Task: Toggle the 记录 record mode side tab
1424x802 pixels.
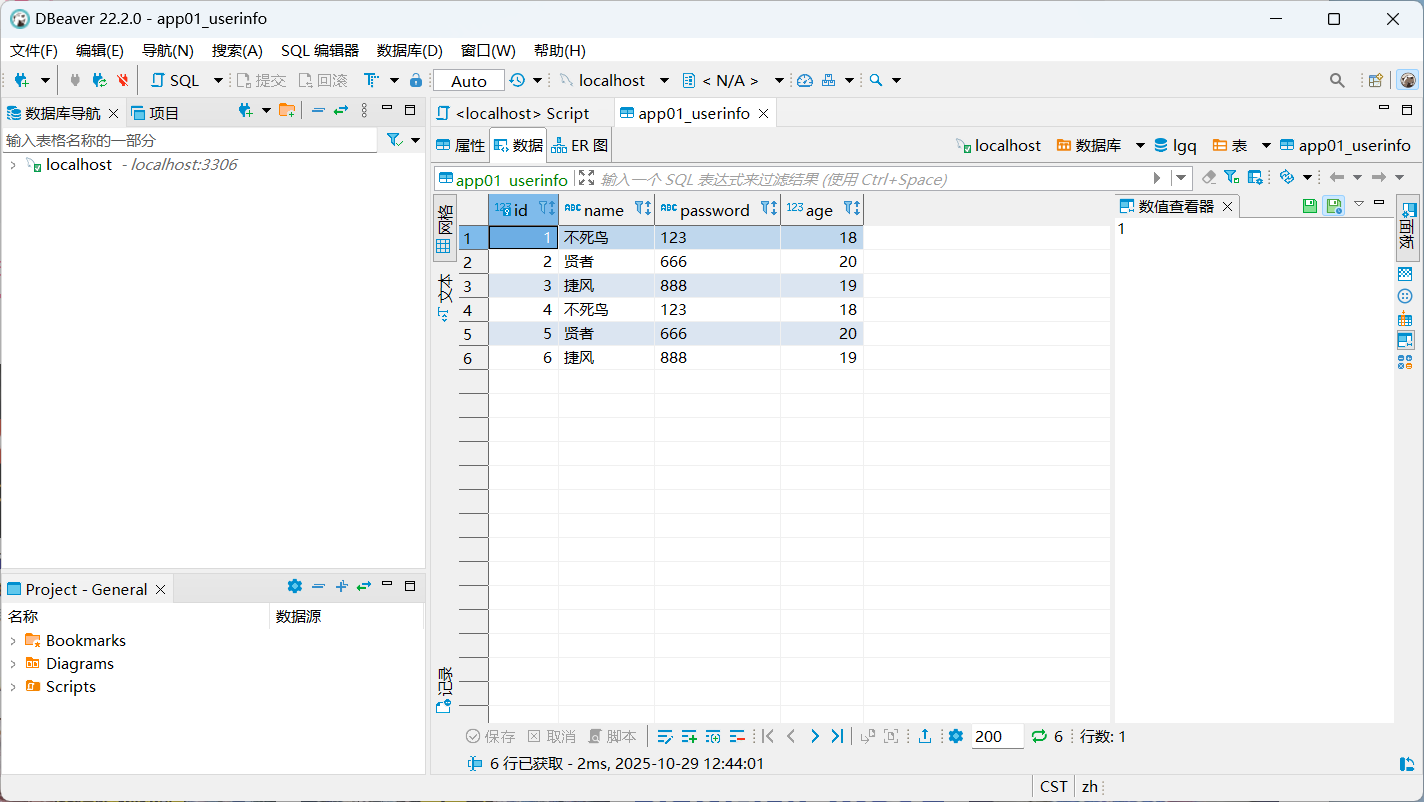Action: click(445, 689)
